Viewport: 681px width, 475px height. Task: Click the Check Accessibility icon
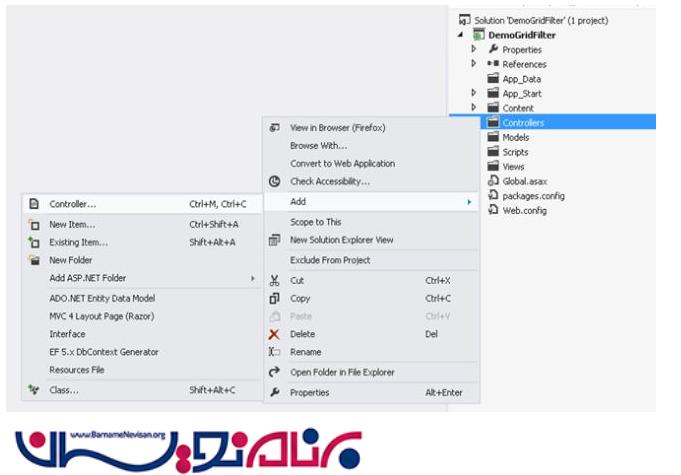click(274, 181)
